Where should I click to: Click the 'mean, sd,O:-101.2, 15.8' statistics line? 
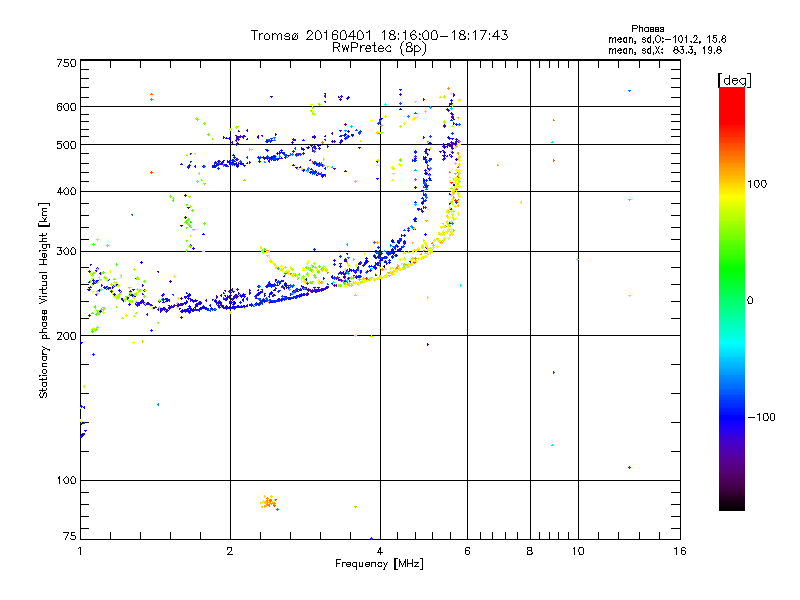pyautogui.click(x=667, y=39)
